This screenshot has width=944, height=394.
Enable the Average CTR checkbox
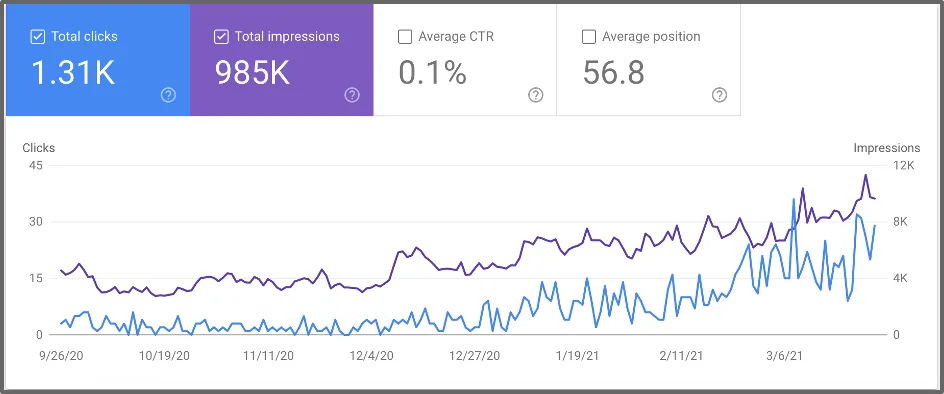point(405,37)
